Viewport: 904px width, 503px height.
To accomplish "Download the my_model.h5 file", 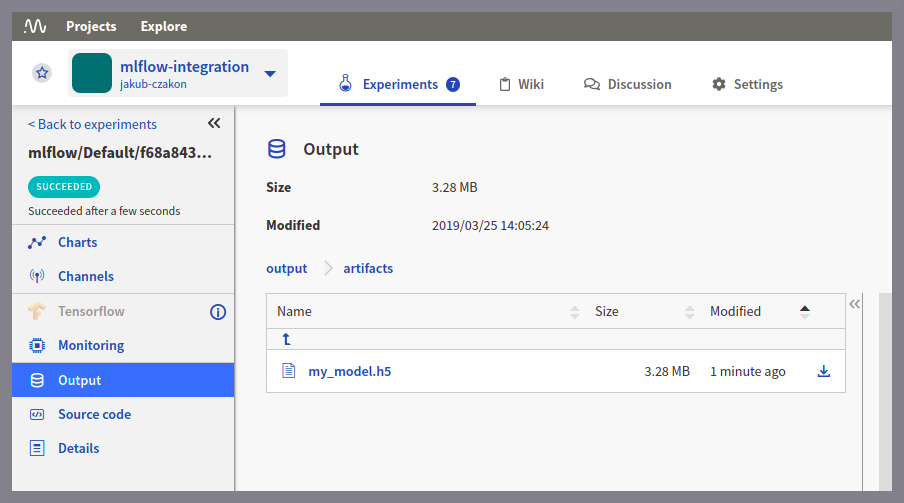I will coord(824,371).
